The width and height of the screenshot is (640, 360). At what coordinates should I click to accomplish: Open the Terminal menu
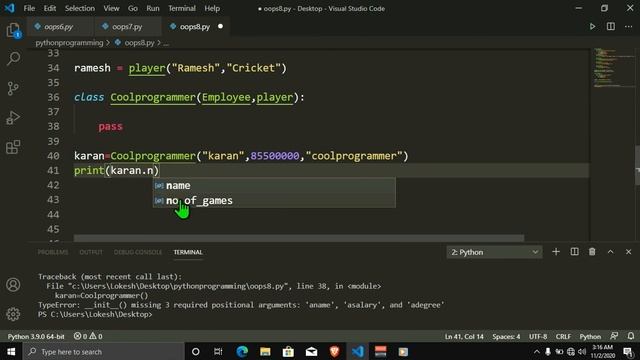pyautogui.click(x=182, y=8)
